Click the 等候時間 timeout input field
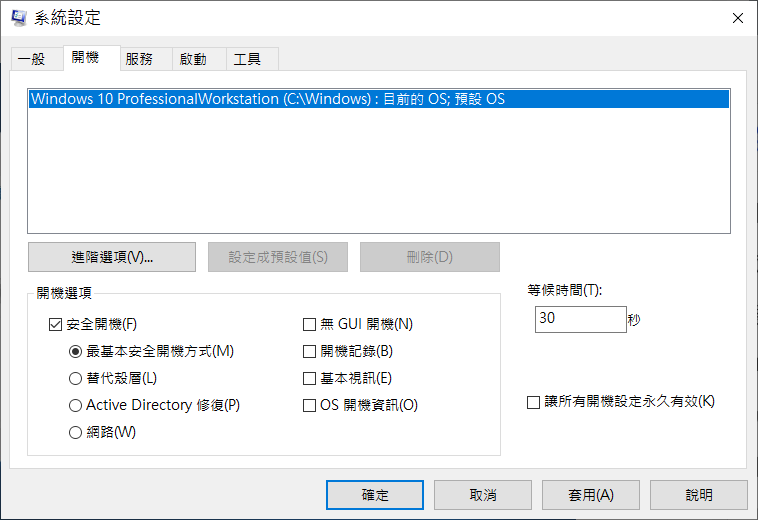 pos(581,319)
